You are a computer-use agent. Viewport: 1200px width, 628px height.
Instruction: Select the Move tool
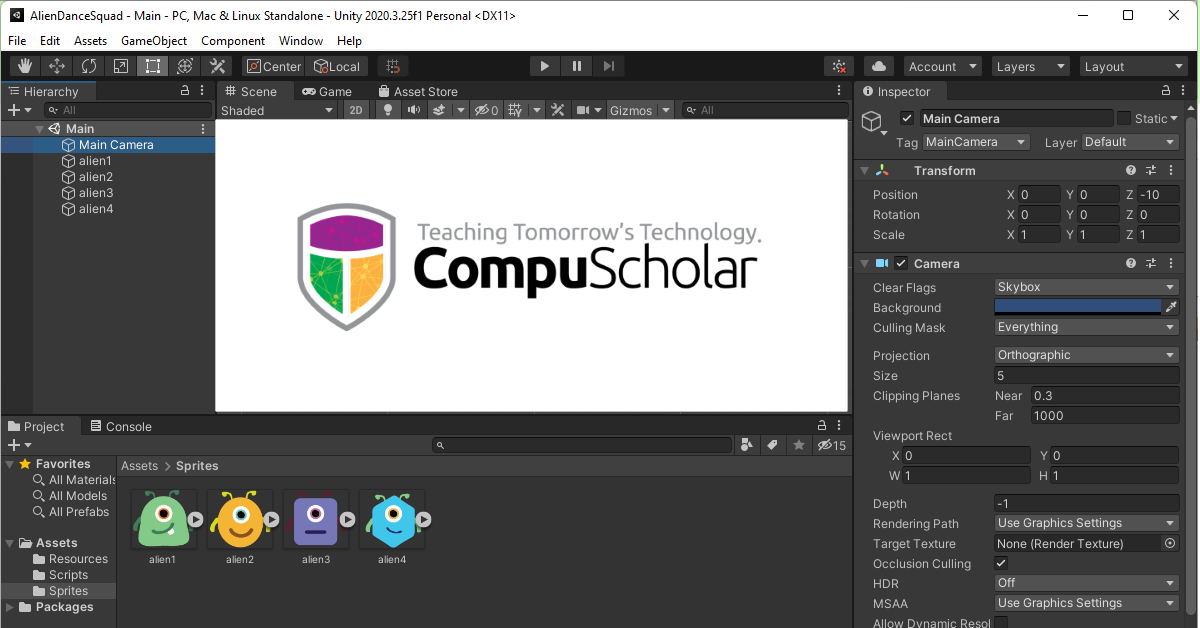coord(57,66)
